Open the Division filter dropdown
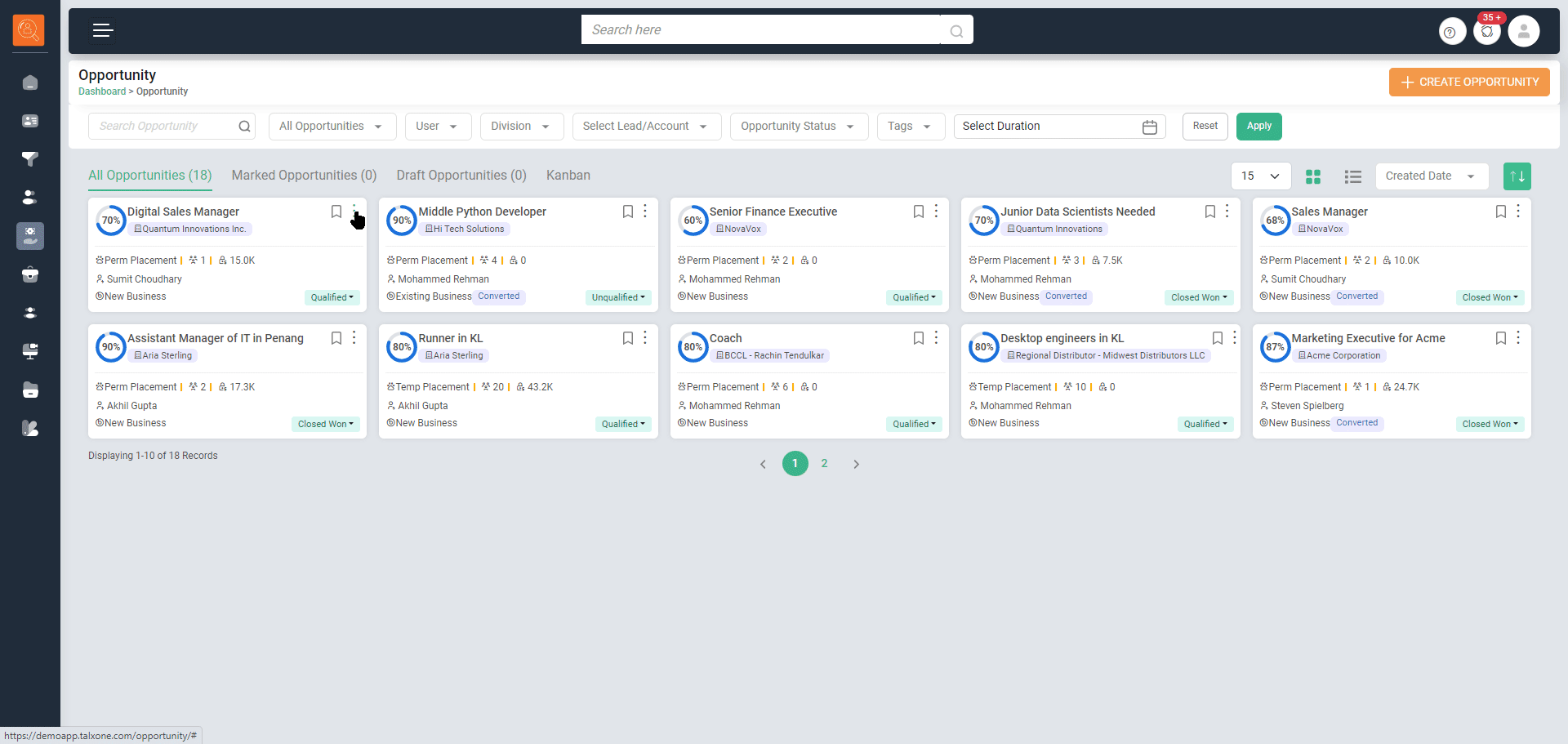This screenshot has width=1568, height=744. coord(521,127)
